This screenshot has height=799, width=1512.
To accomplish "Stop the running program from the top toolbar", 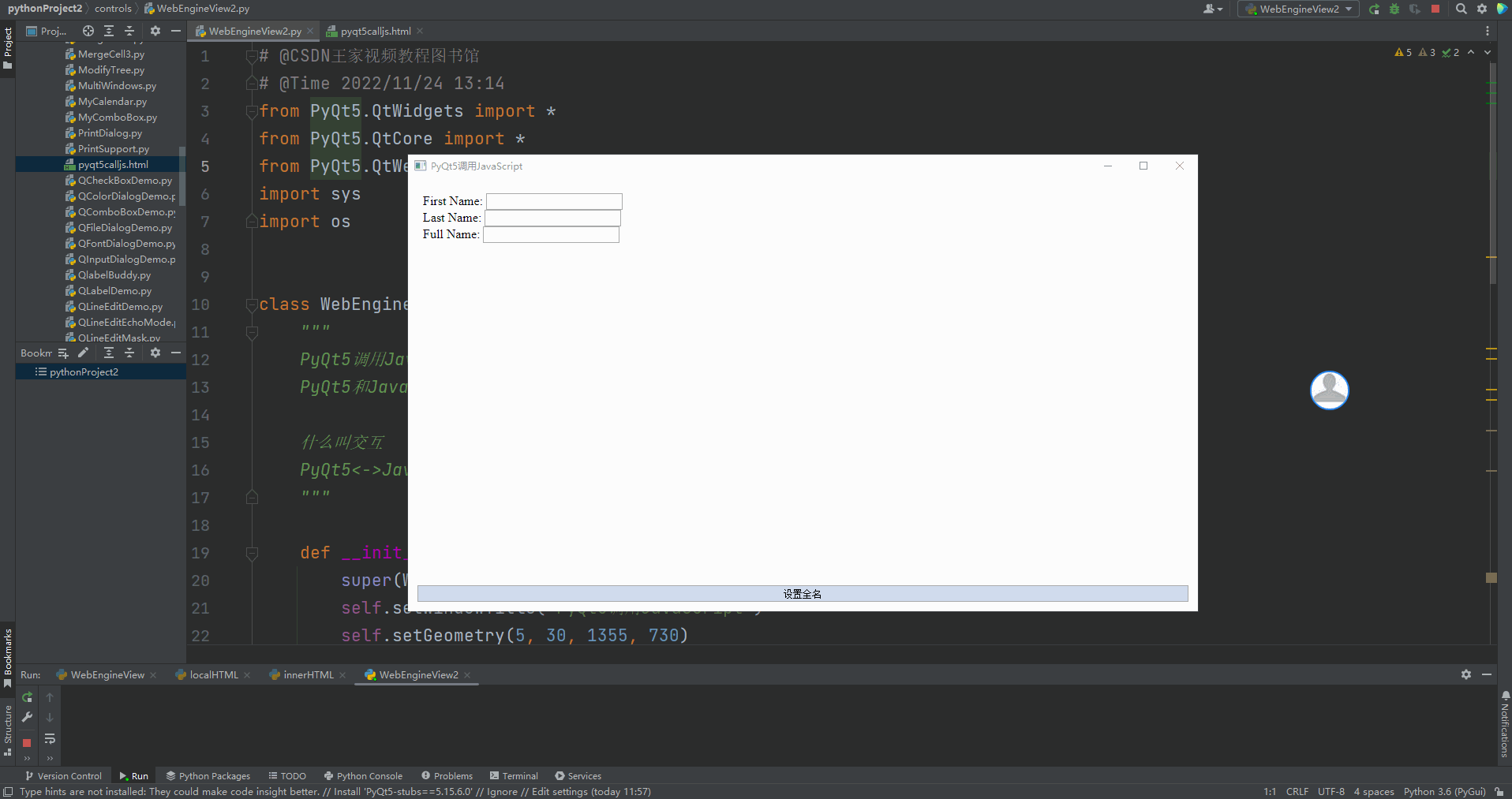I will tap(1435, 9).
